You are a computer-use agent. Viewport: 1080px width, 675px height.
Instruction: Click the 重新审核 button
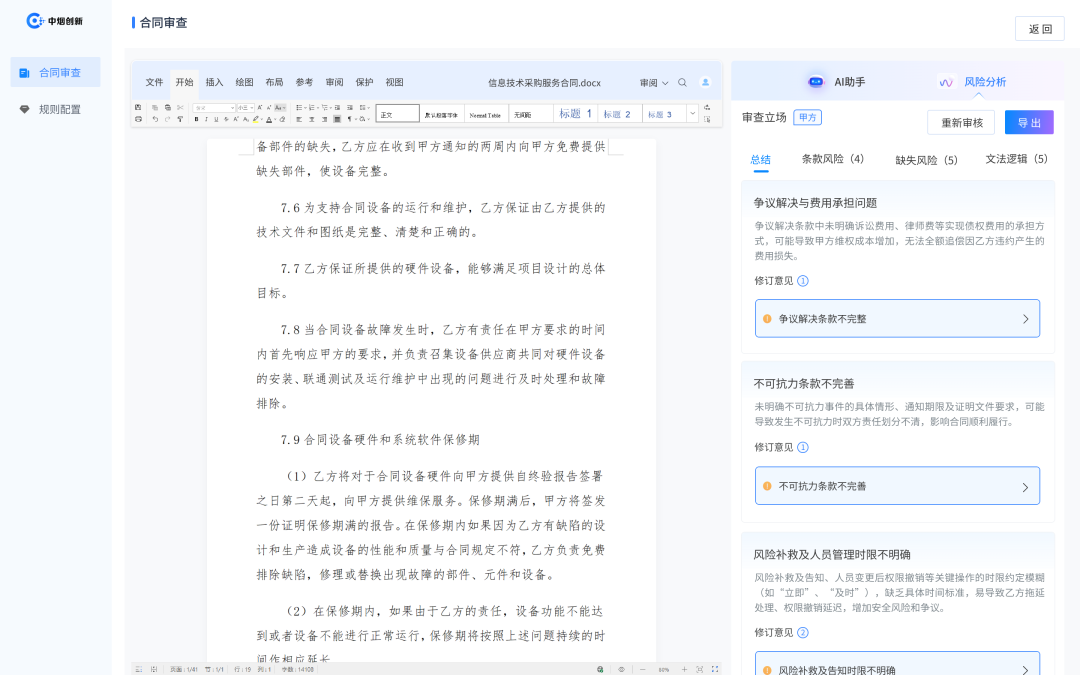pos(962,123)
